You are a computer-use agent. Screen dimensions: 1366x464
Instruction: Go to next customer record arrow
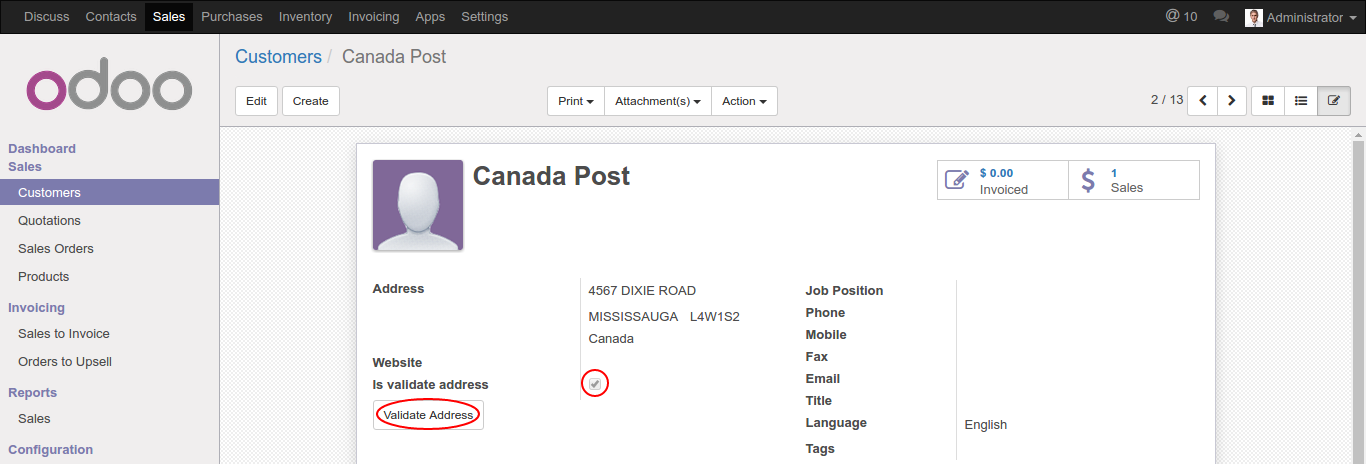coord(1231,100)
